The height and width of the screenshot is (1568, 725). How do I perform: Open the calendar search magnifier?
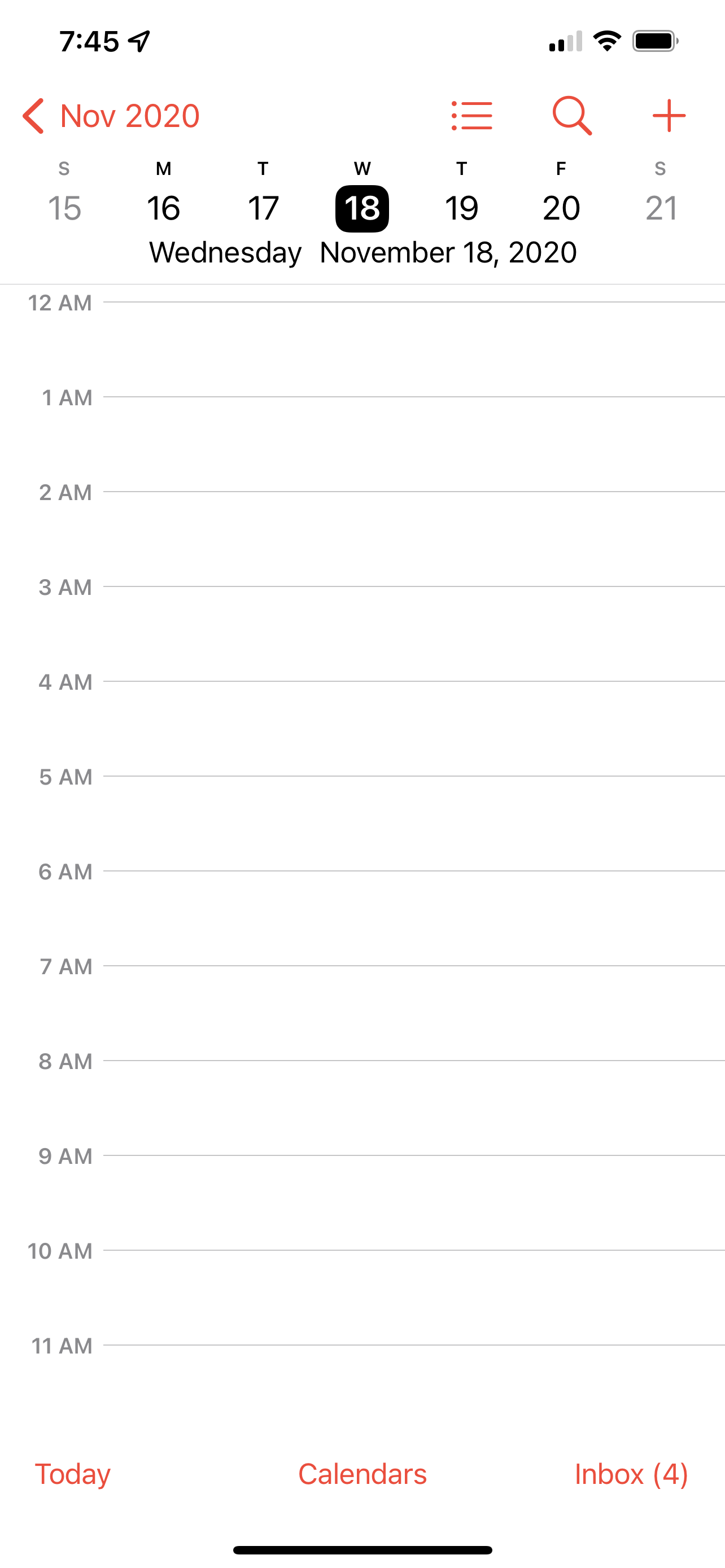(571, 116)
